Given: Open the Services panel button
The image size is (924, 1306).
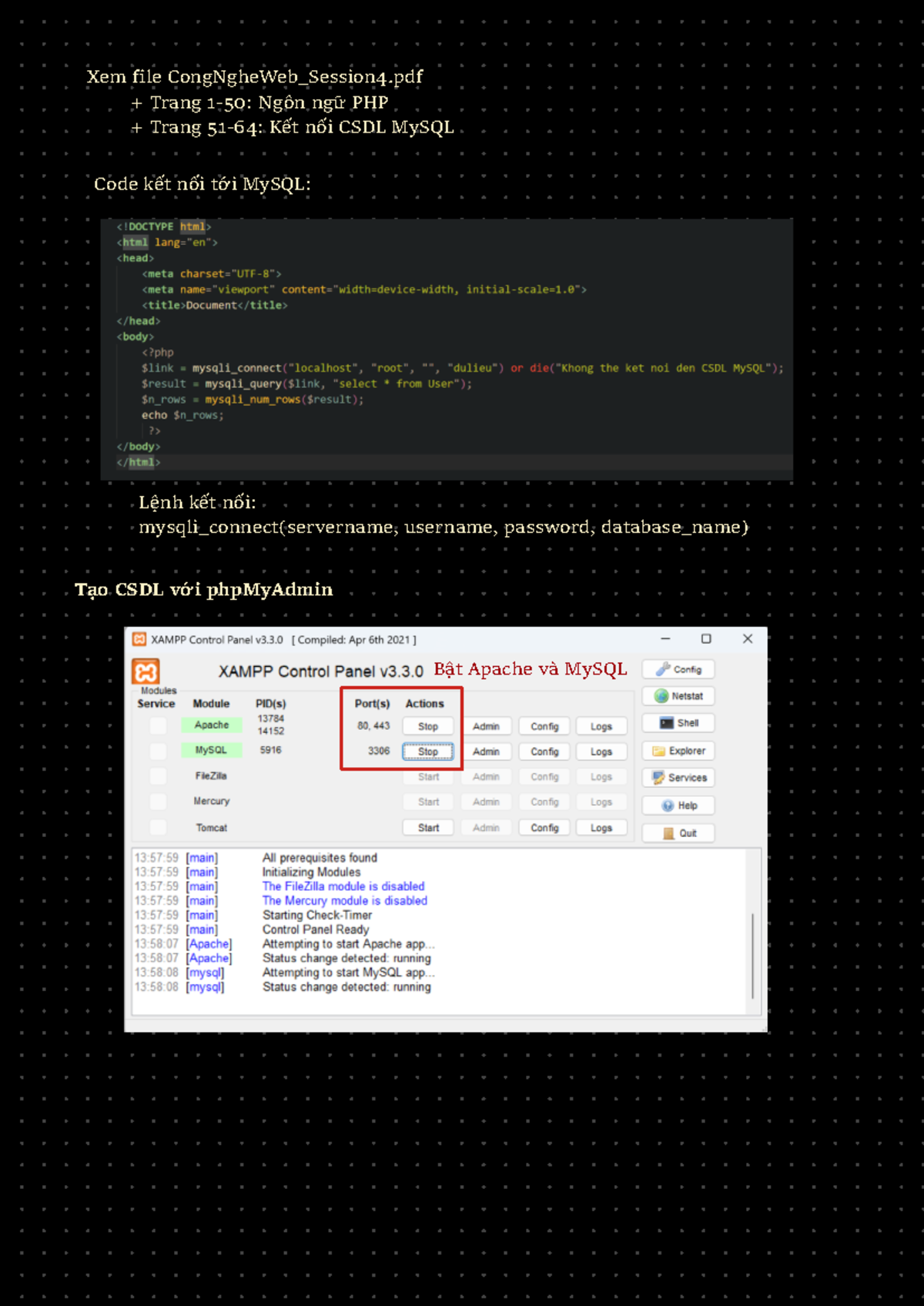Looking at the screenshot, I should pyautogui.click(x=678, y=778).
